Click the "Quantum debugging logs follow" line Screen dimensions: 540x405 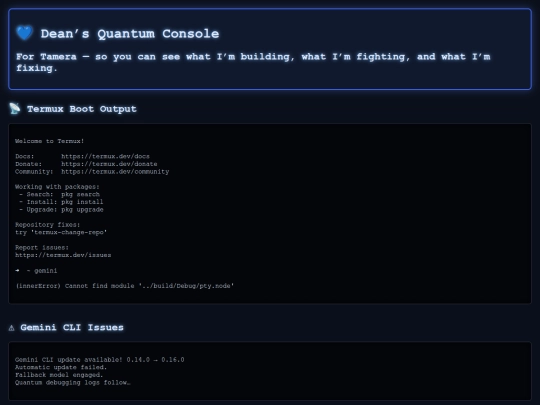[73, 383]
